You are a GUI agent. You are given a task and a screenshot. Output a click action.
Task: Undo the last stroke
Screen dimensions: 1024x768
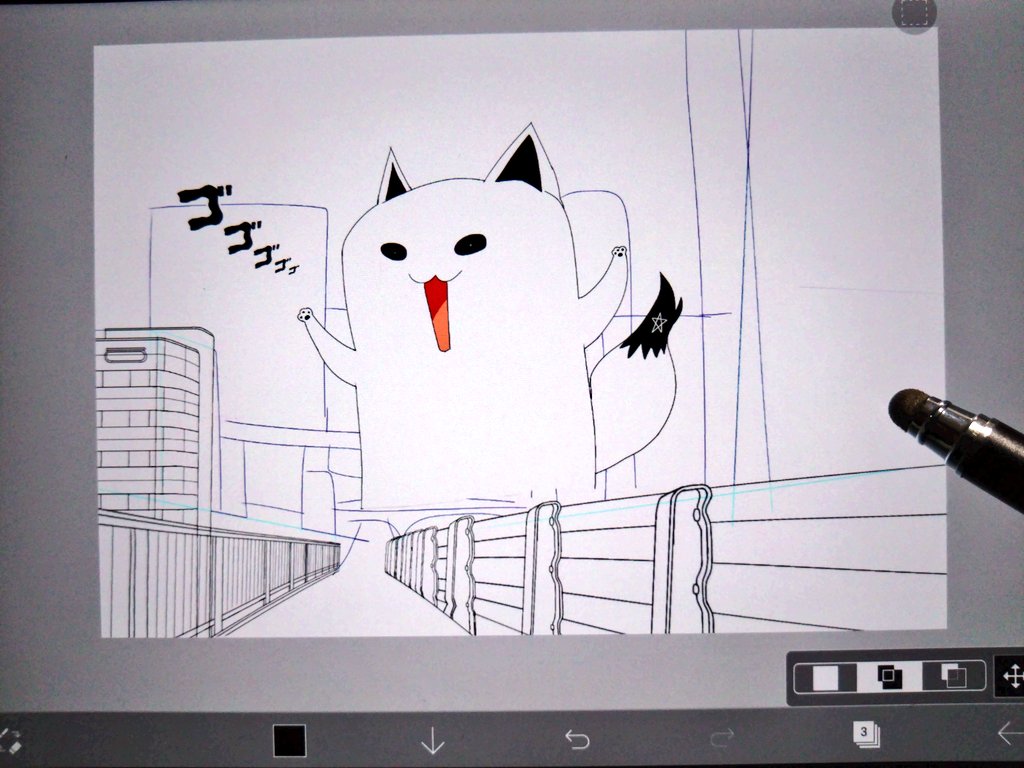pos(577,739)
